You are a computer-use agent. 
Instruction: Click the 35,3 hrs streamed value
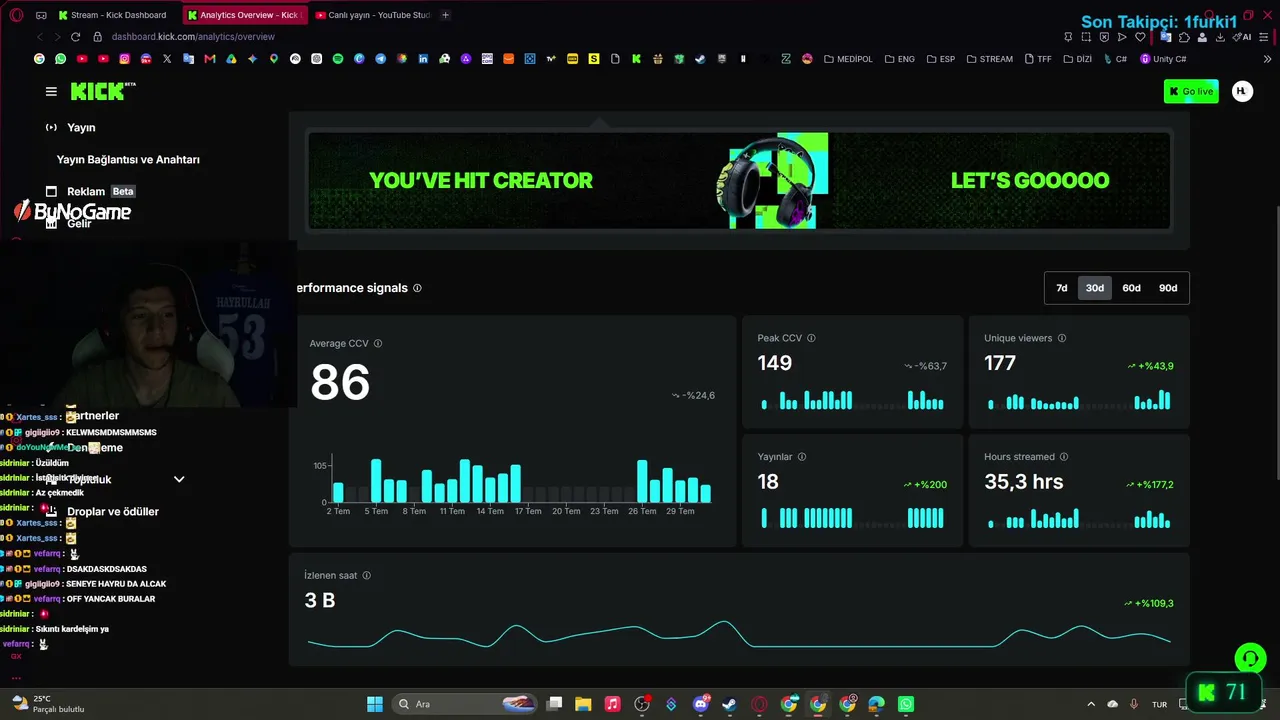[x=1024, y=482]
